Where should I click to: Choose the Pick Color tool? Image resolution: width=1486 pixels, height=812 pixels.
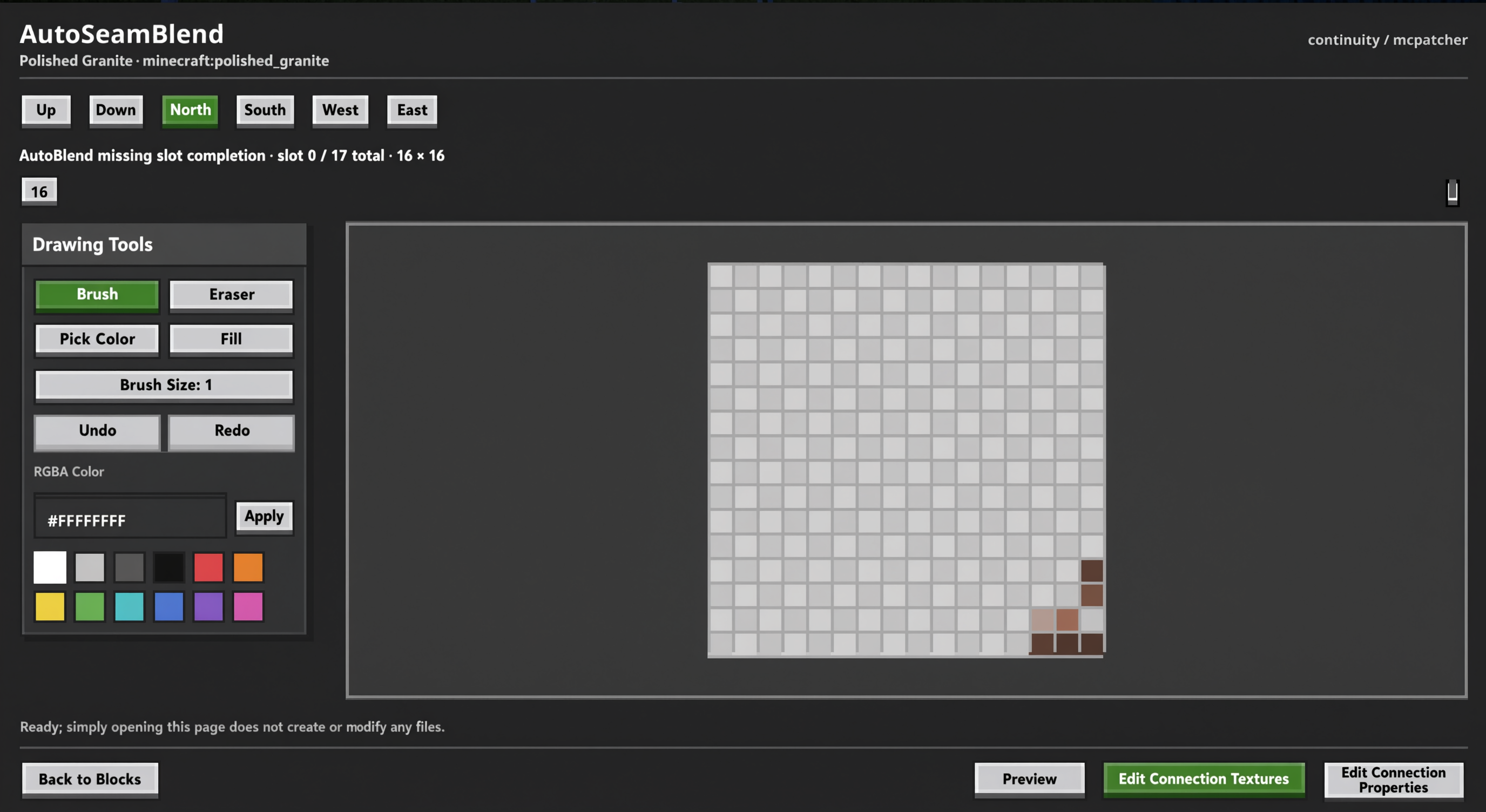(x=97, y=340)
